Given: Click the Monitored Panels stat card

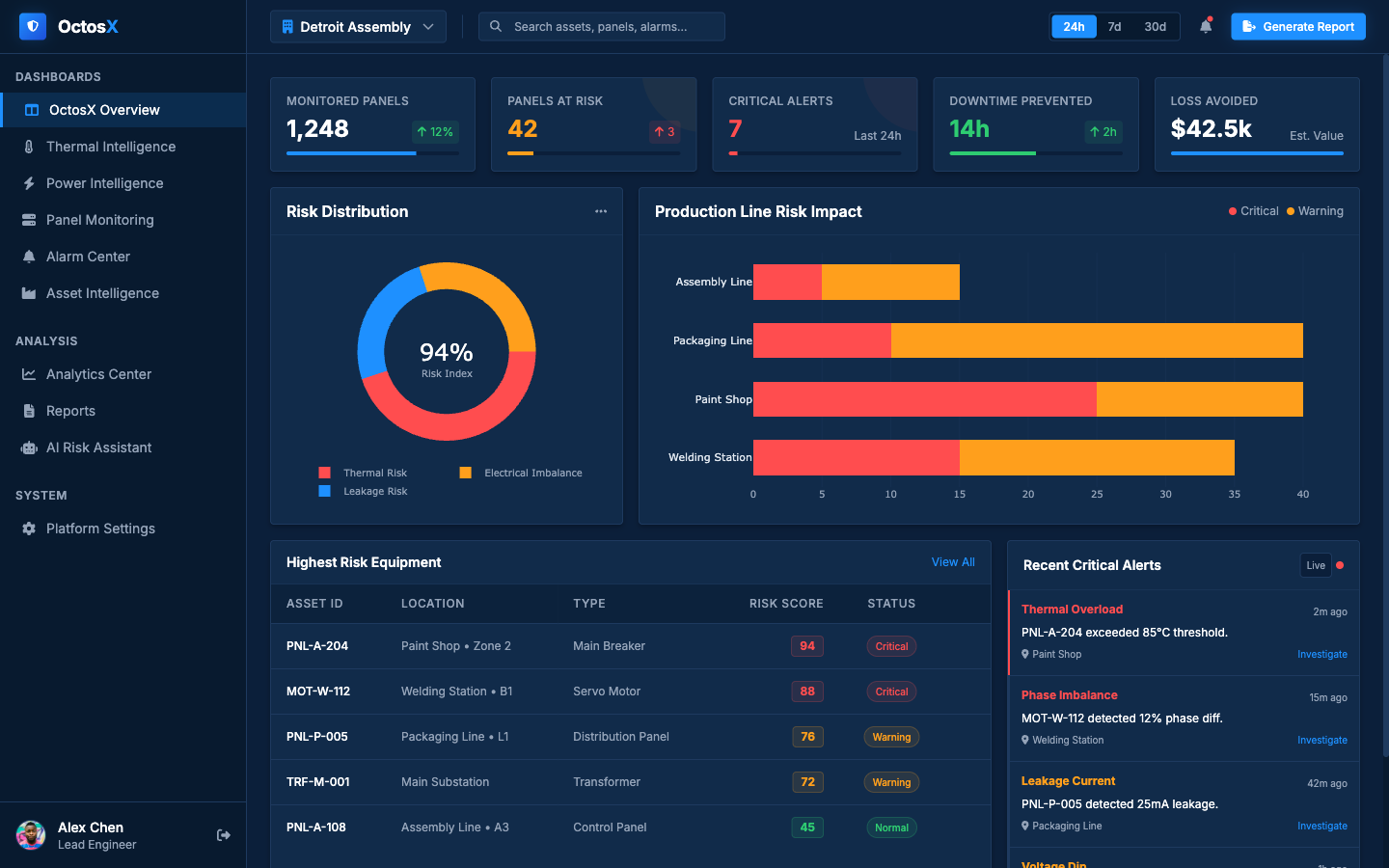Looking at the screenshot, I should tap(372, 124).
